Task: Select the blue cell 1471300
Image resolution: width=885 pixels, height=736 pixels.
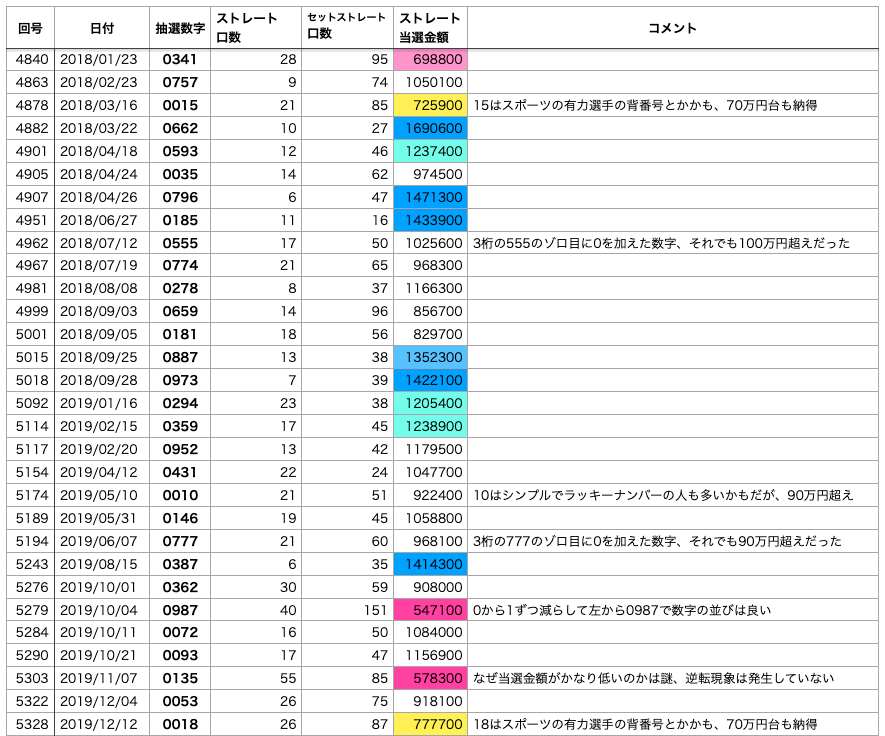Action: (x=430, y=198)
